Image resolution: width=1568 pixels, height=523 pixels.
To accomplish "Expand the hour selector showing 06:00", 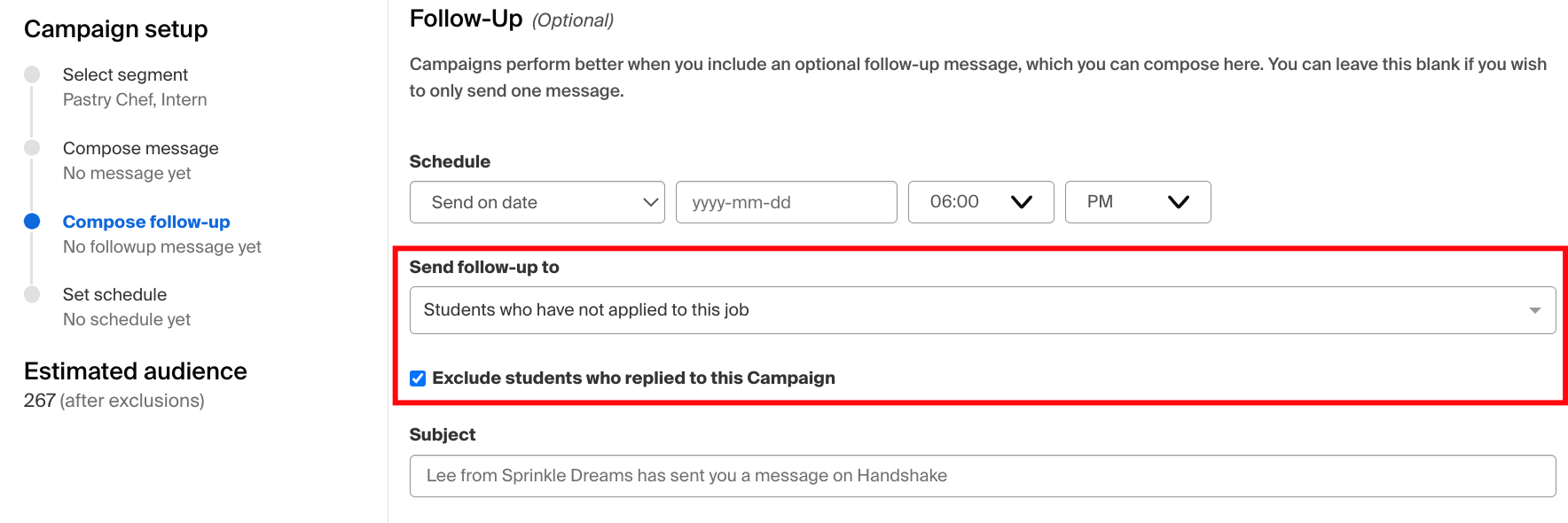I will point(980,202).
